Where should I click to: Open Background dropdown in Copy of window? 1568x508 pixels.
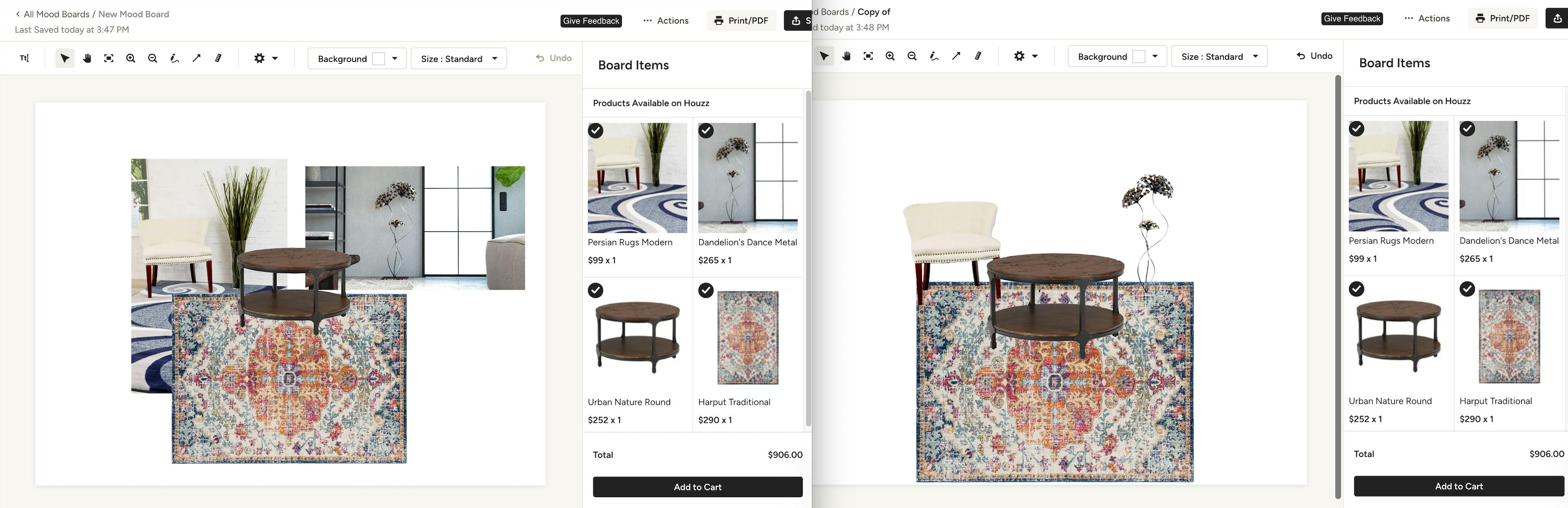tap(1117, 57)
